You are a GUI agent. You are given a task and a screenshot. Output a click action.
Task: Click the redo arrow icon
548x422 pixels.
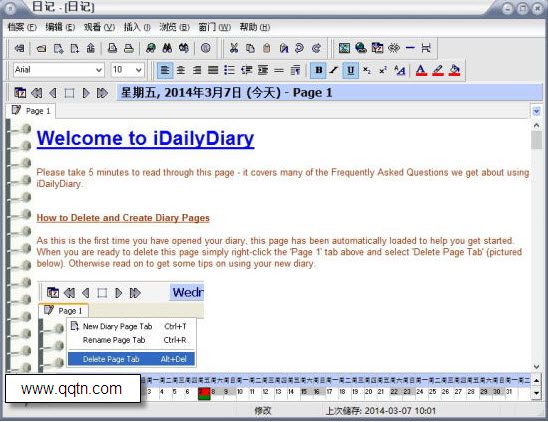point(316,48)
